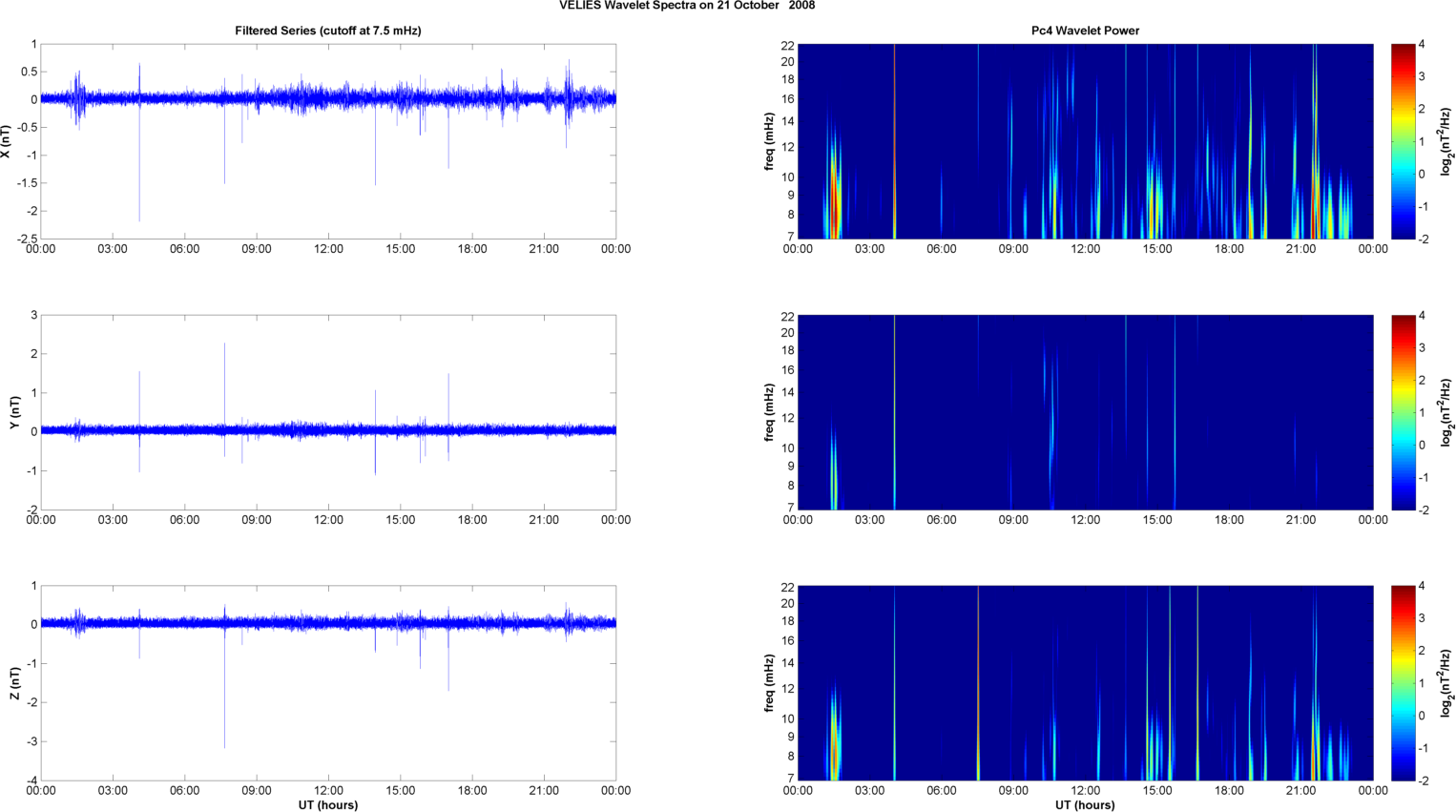Viewport: 1456px width, 812px height.
Task: Click the colorbar beside the bottom spectrogram
Action: click(x=1403, y=683)
